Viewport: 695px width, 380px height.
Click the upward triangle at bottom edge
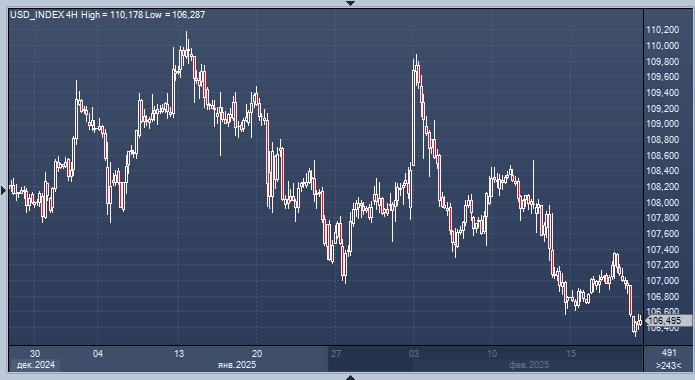pyautogui.click(x=350, y=377)
